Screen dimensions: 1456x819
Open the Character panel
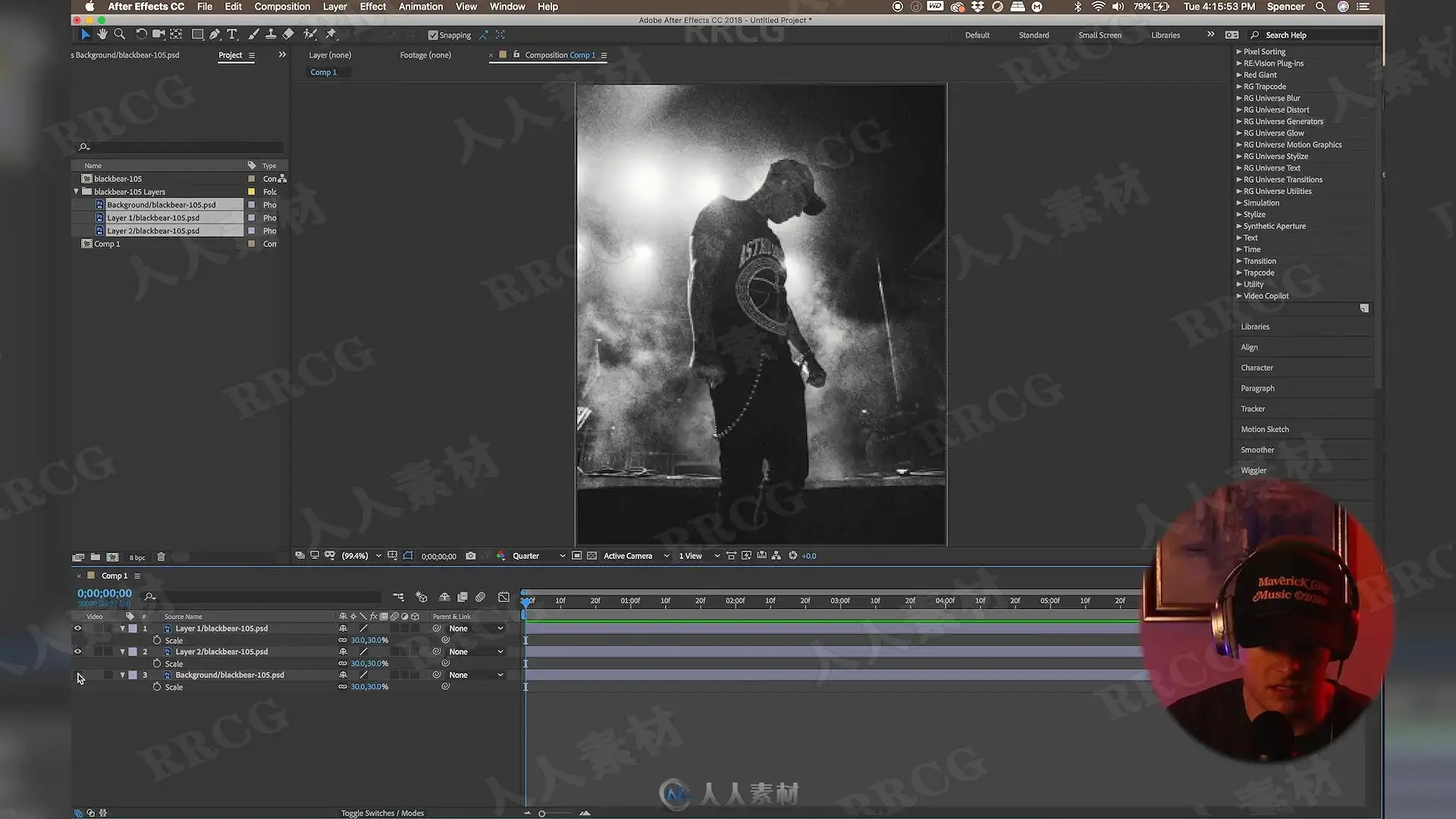point(1257,368)
